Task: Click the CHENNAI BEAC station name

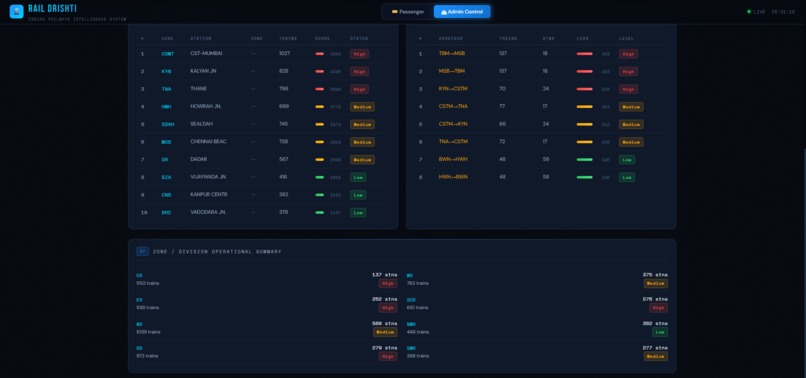Action: (x=208, y=141)
